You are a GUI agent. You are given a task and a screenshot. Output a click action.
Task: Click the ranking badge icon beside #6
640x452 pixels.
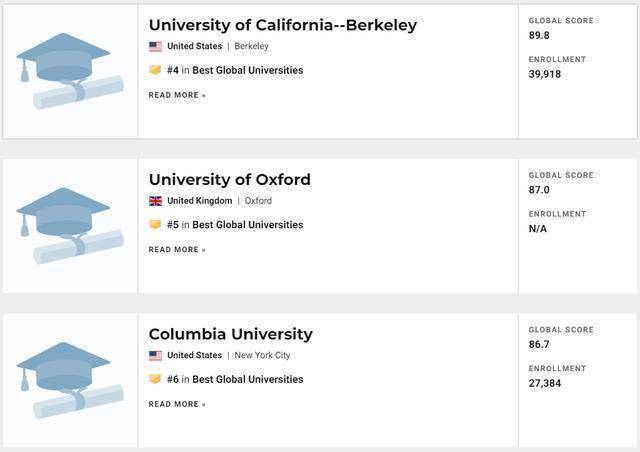tap(155, 379)
